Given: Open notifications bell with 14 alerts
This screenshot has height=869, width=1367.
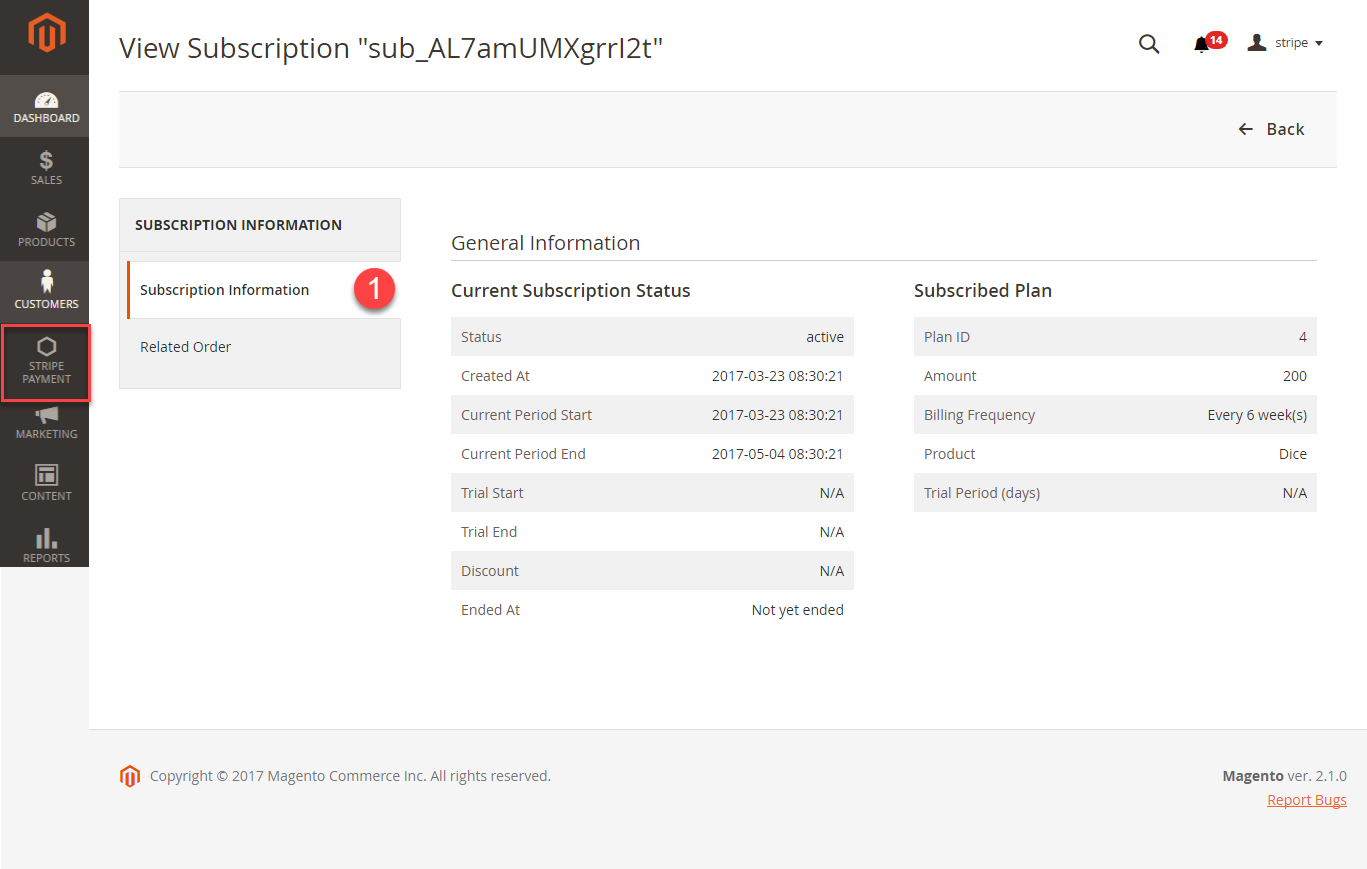Looking at the screenshot, I should click(x=1202, y=44).
